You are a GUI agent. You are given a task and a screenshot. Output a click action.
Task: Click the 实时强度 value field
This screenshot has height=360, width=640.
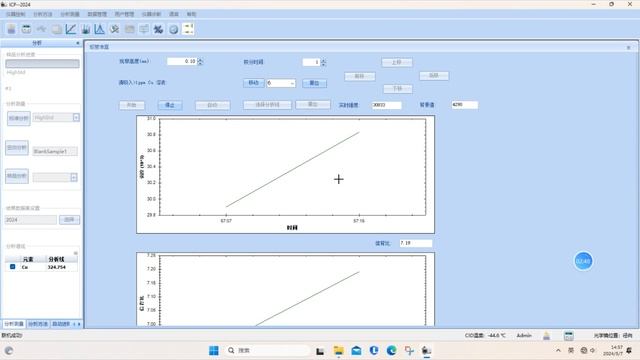[x=387, y=105]
